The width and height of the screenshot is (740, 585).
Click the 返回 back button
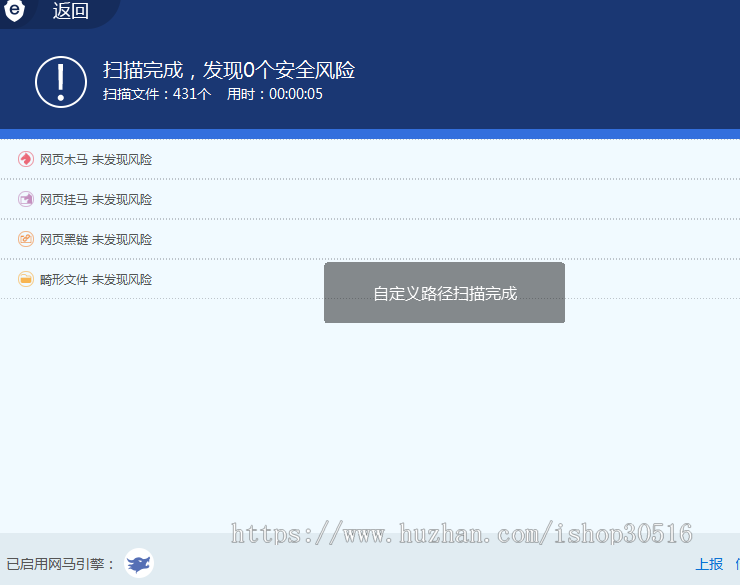click(70, 11)
